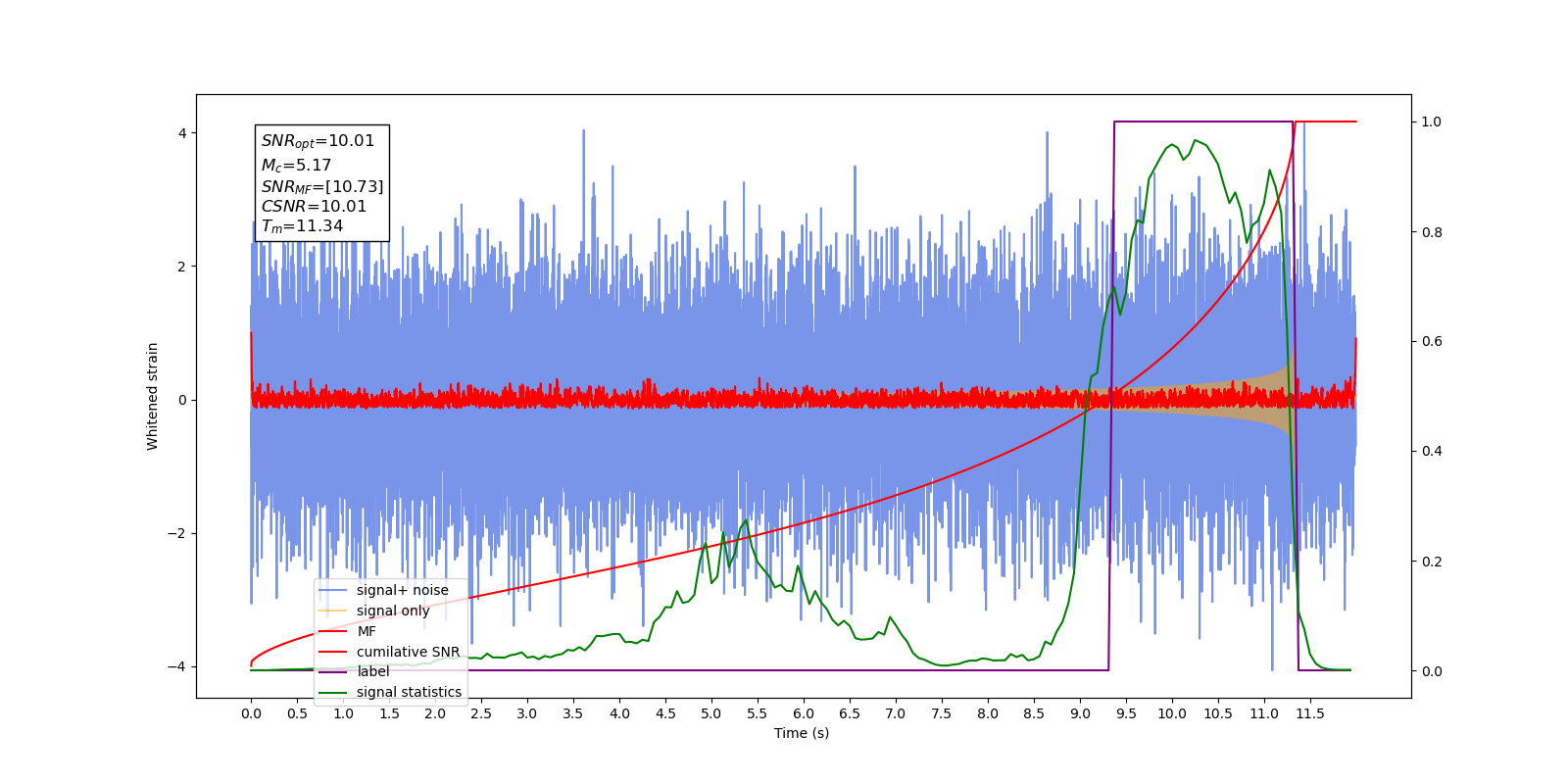Click the CSNR=10.01 annotation text

314,206
